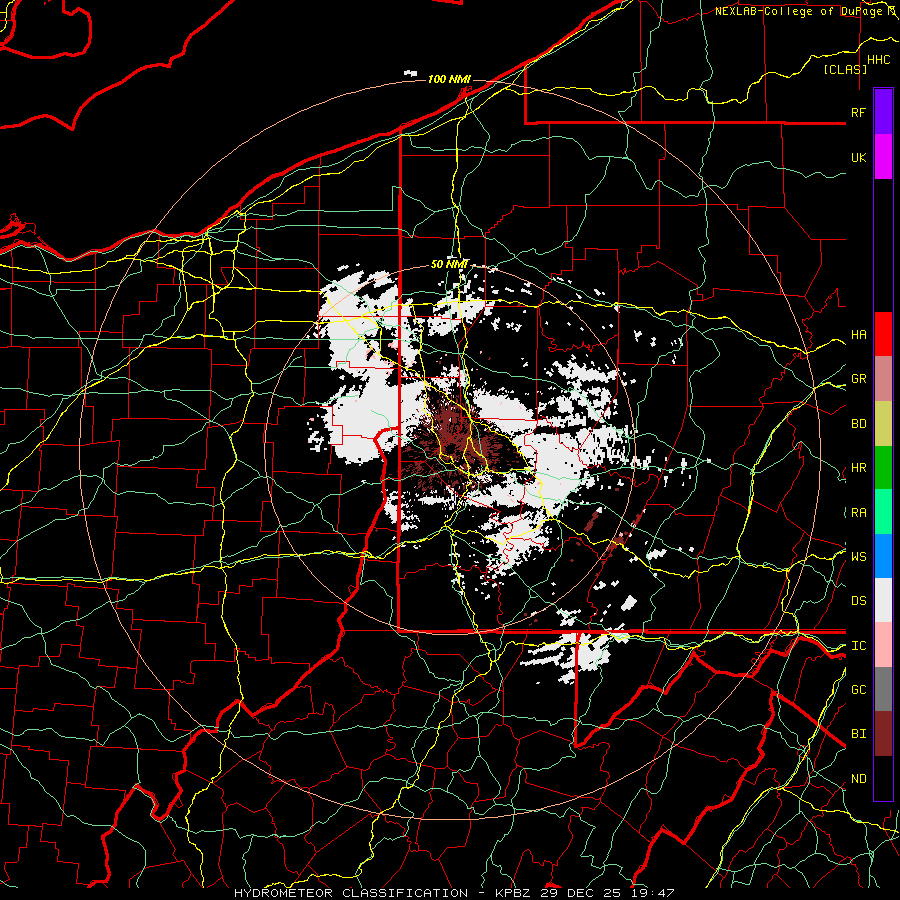Click the BD yellow legend swatch
The height and width of the screenshot is (900, 900).
(x=883, y=423)
